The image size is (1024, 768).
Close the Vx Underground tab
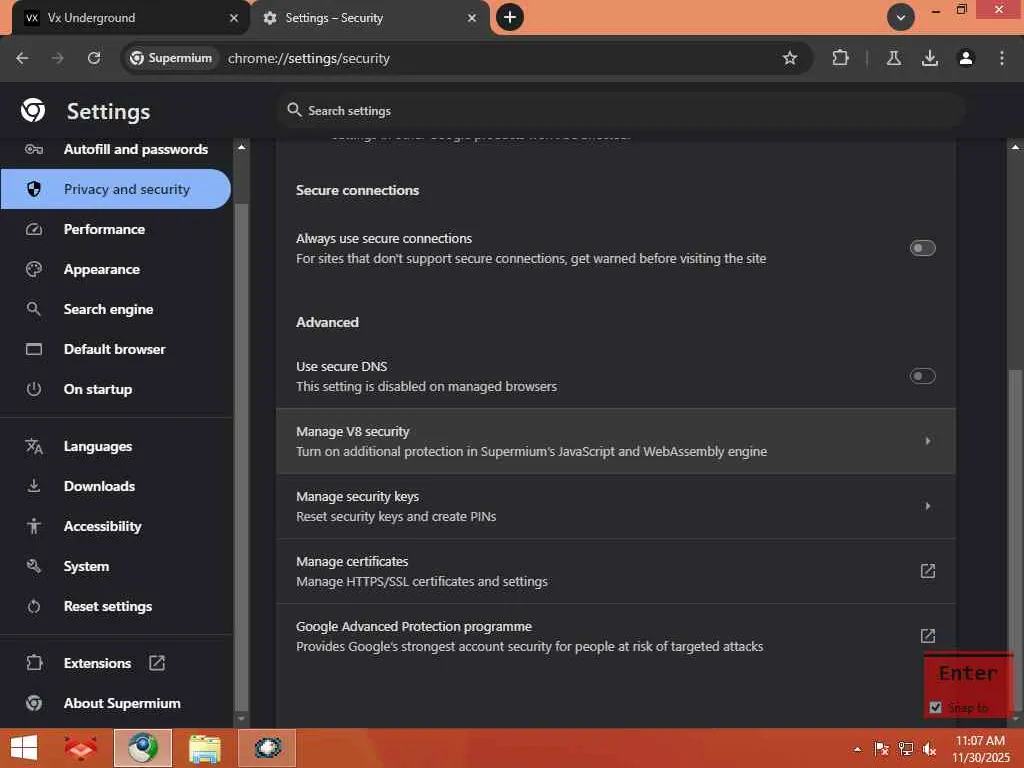pyautogui.click(x=233, y=18)
